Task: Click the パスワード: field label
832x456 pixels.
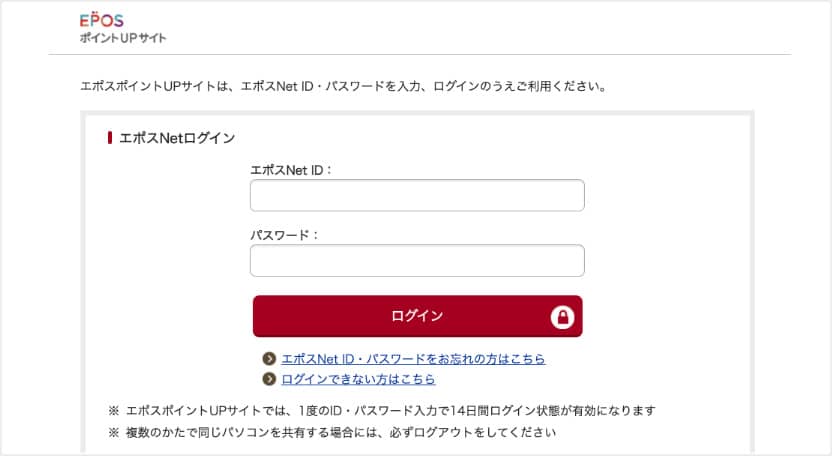Action: pos(284,235)
